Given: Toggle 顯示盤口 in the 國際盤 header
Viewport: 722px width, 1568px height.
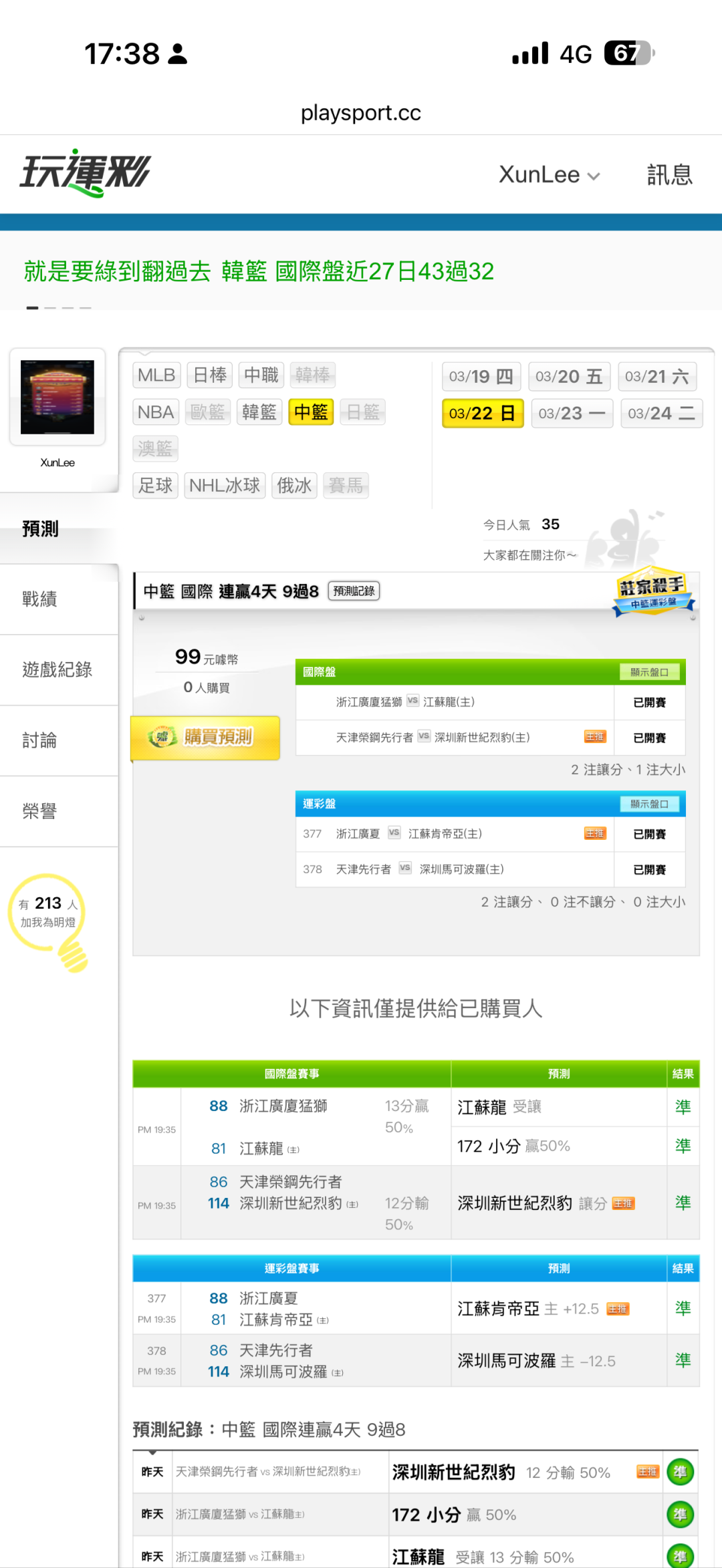Looking at the screenshot, I should [x=649, y=672].
